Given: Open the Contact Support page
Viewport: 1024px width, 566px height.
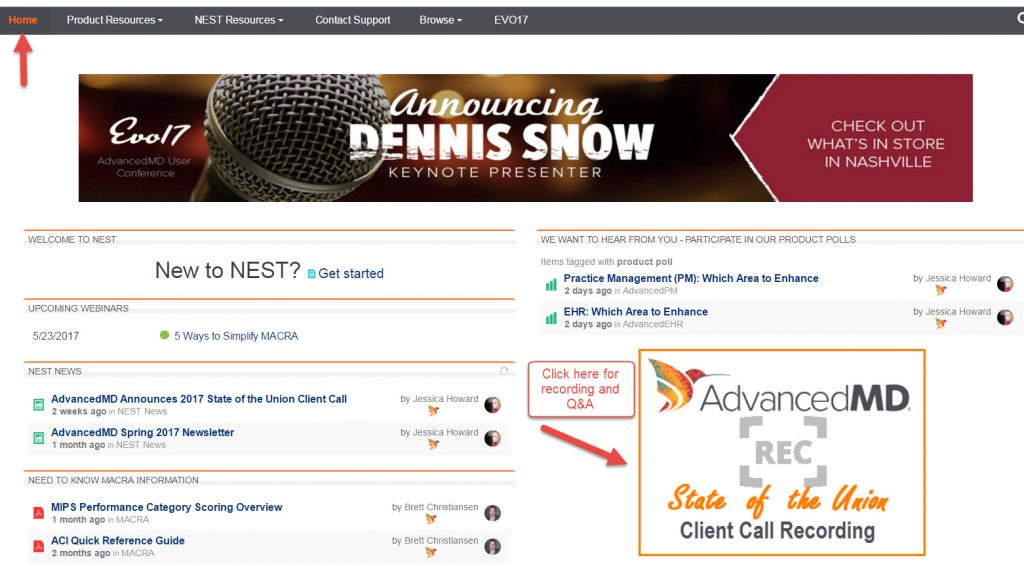Looking at the screenshot, I should (353, 20).
